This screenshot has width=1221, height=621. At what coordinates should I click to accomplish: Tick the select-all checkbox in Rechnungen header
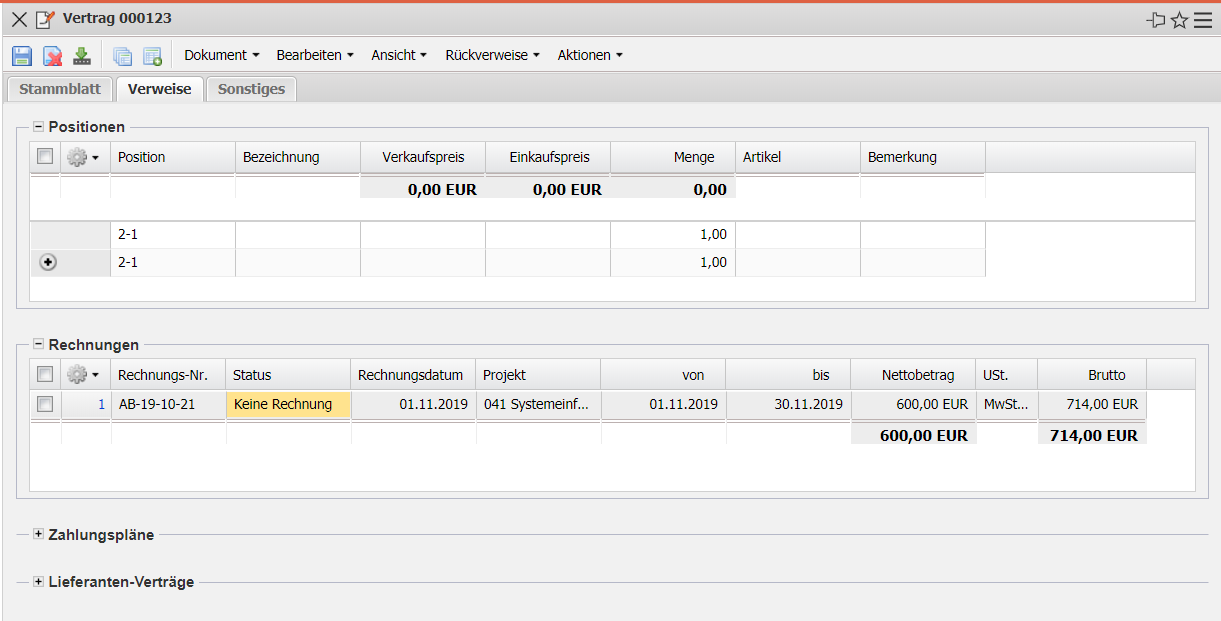click(45, 375)
